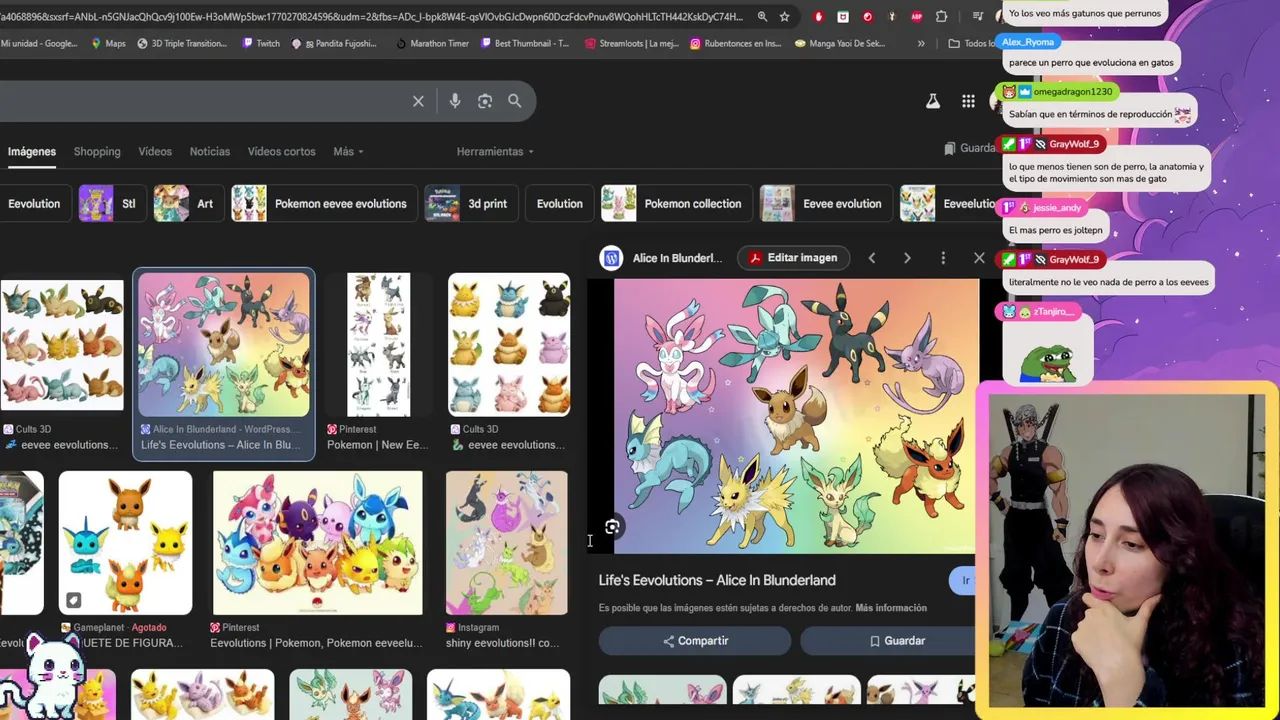
Task: Expand the Herramientas dropdown
Action: [495, 152]
